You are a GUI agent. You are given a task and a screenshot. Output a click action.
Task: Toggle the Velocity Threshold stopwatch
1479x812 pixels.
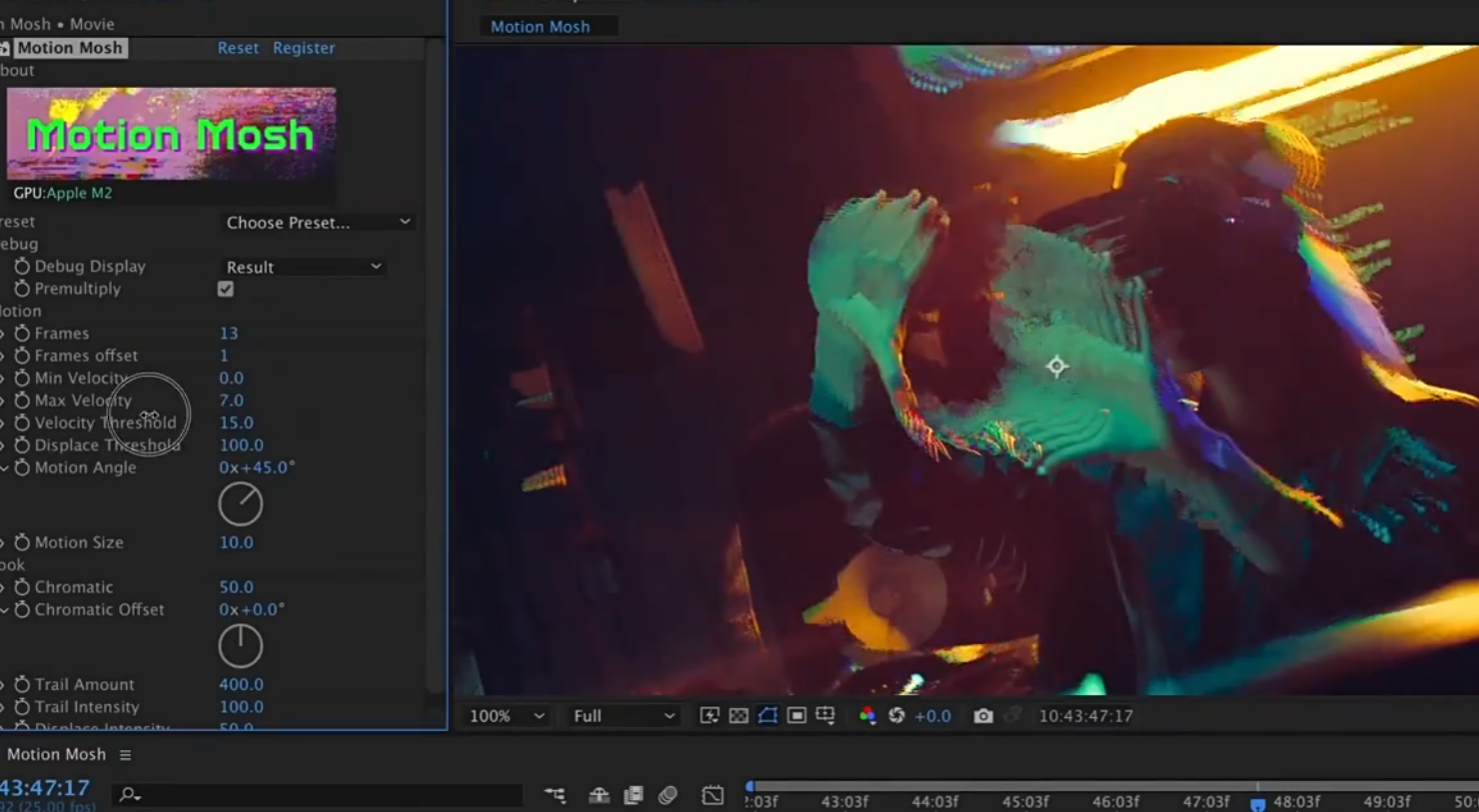[x=22, y=422]
